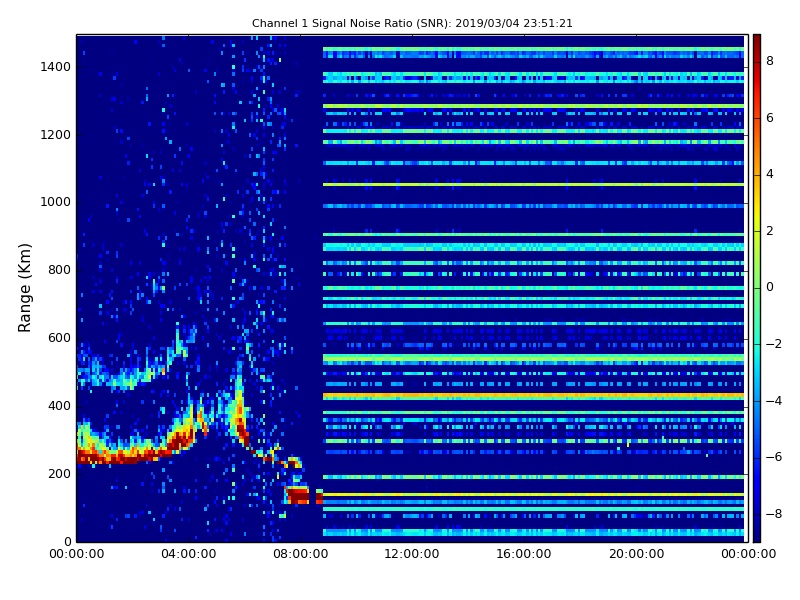800x600 pixels.
Task: Click the 04:00:00 time axis label
Action: pos(189,554)
